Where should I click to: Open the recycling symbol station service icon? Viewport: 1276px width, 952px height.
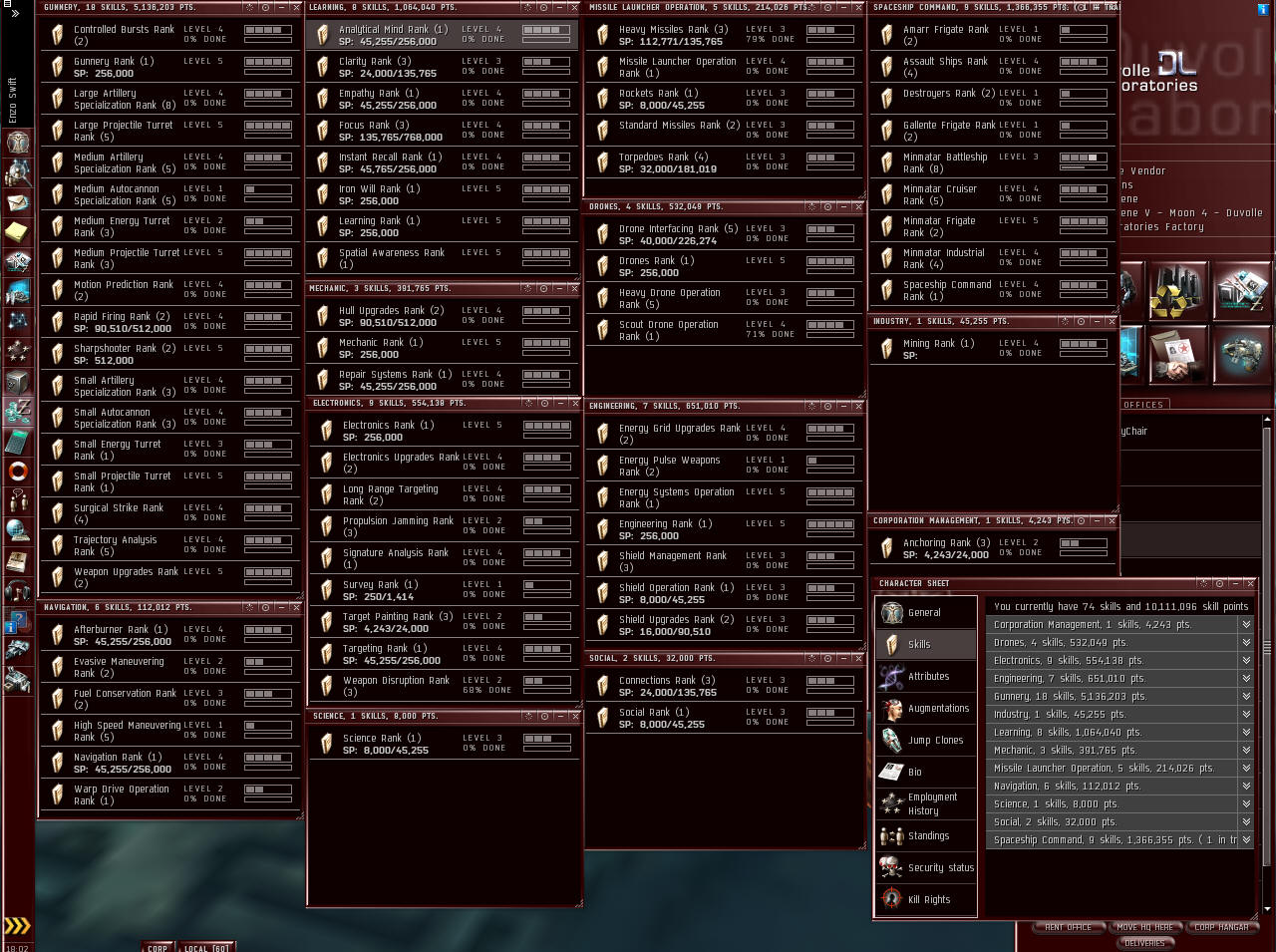tap(1178, 291)
